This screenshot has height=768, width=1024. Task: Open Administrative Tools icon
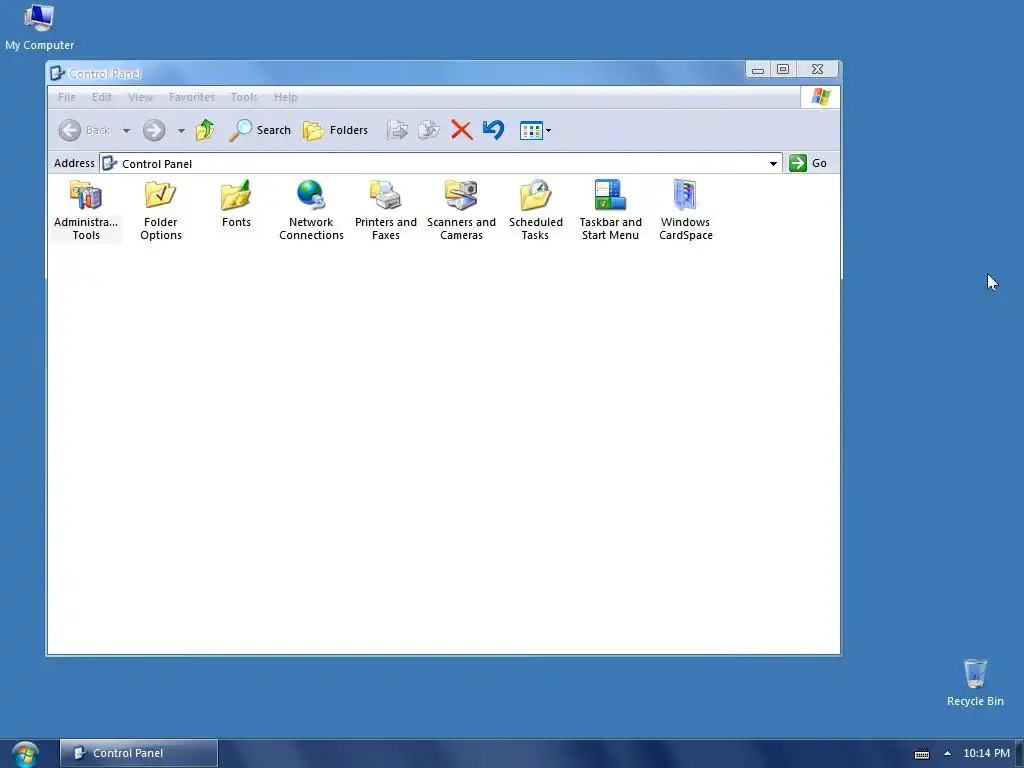[x=86, y=210]
